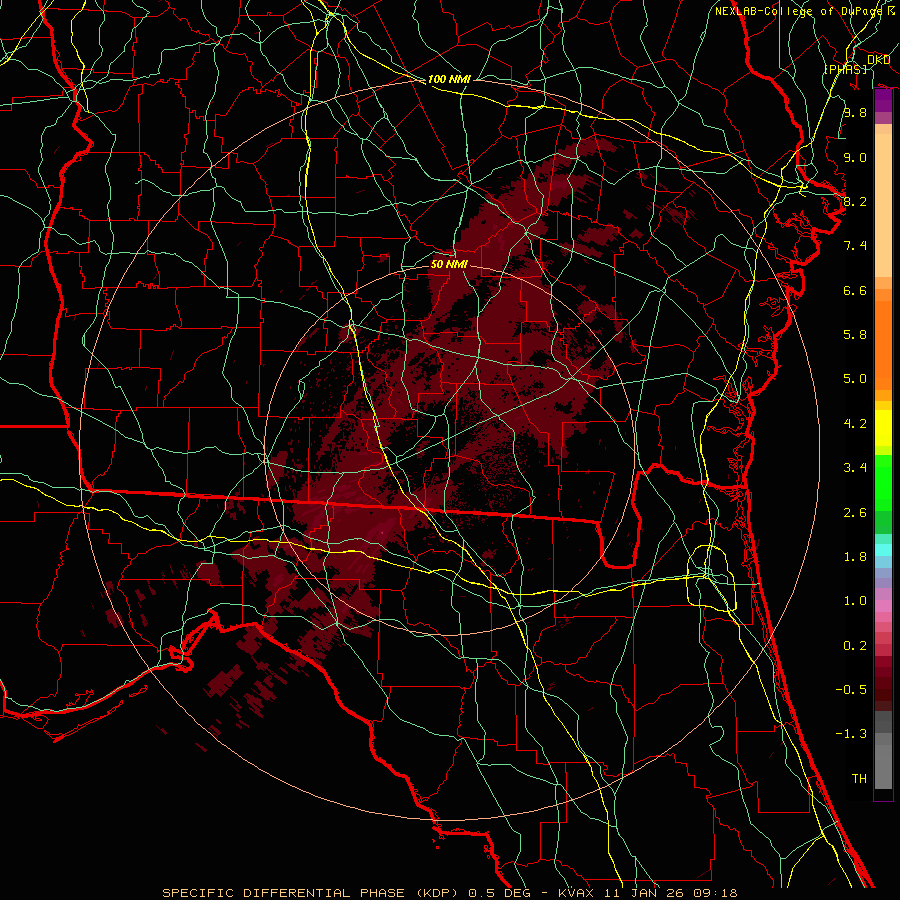
Task: Click the '7.4' scale value
Action: click(855, 246)
